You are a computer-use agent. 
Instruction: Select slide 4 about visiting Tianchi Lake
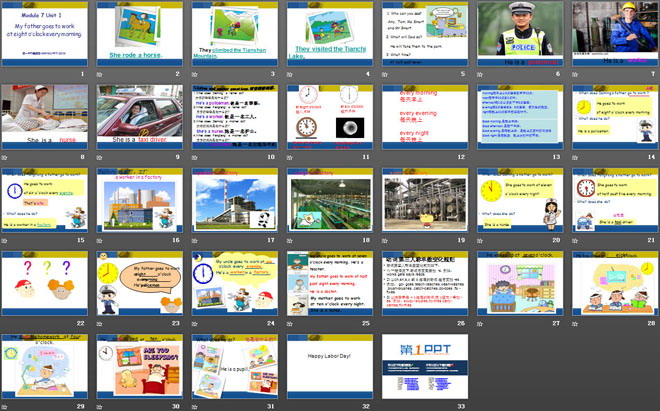tap(330, 34)
